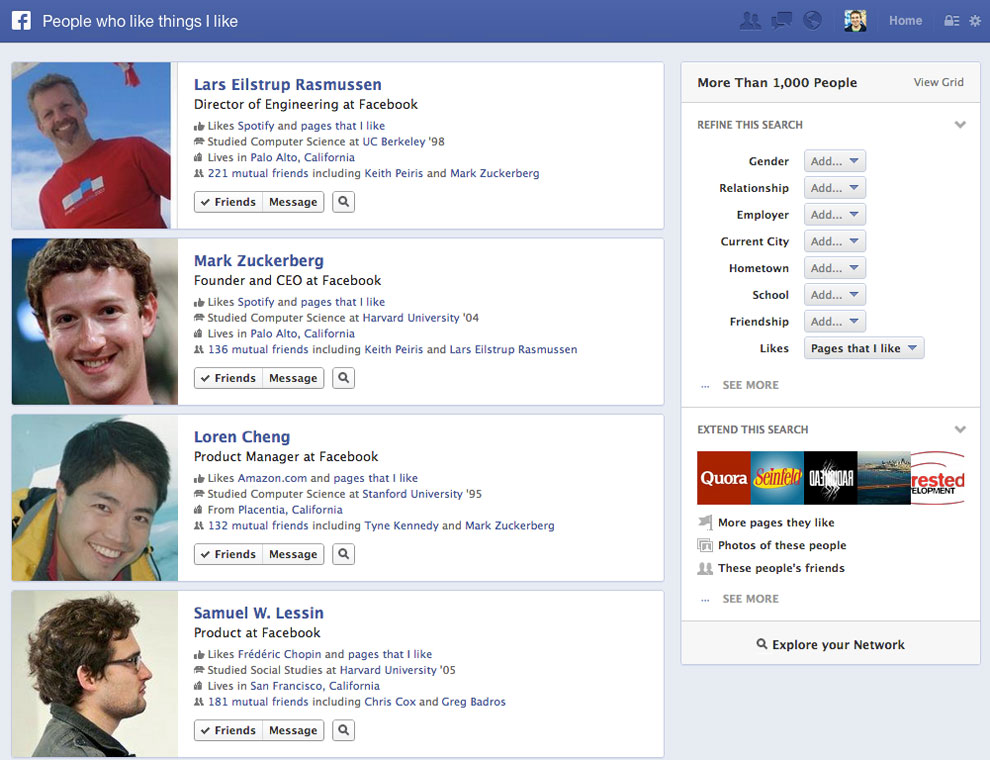990x760 pixels.
Task: Open notifications globe icon
Action: point(812,21)
